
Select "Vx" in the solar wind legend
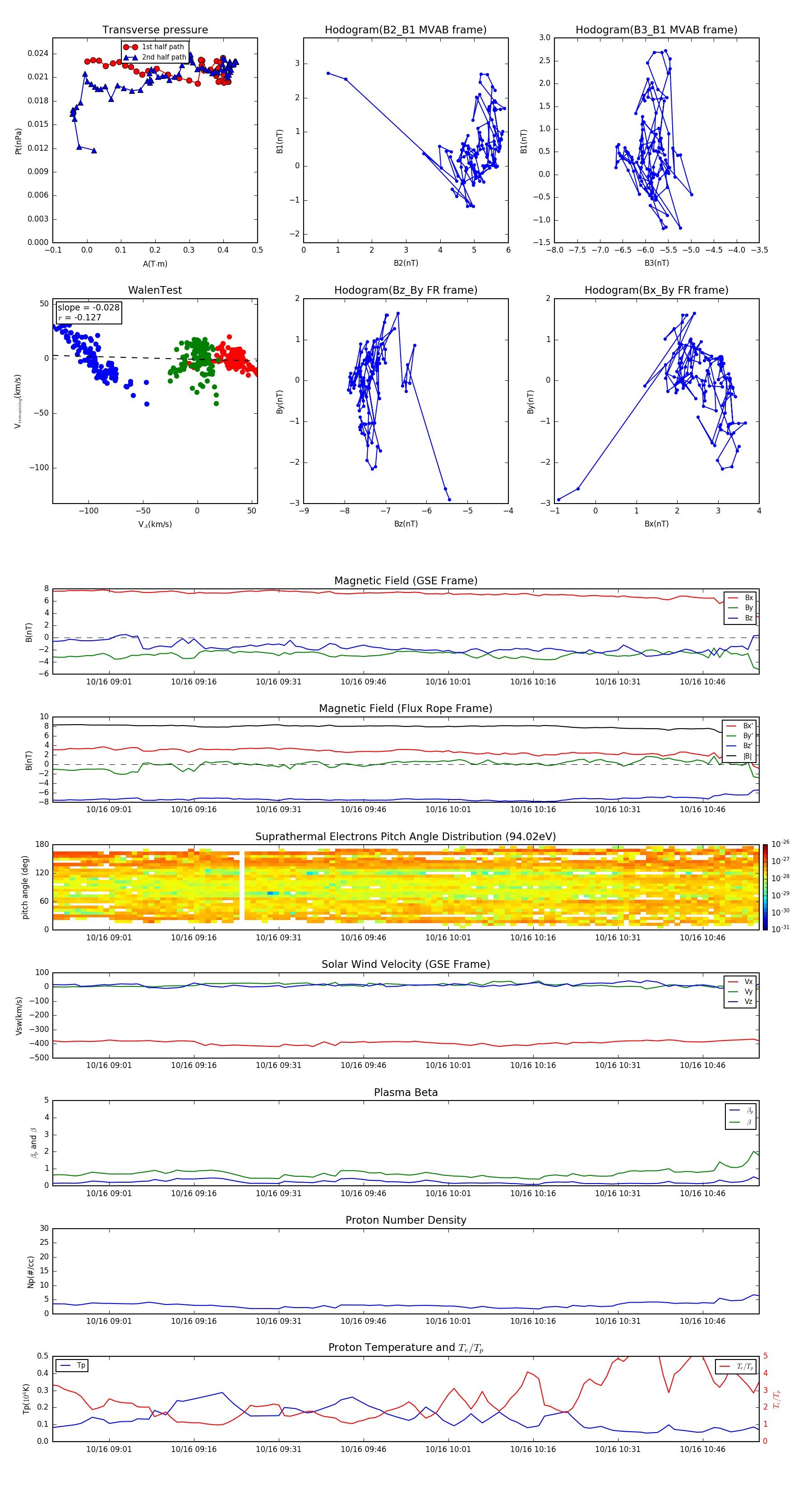pyautogui.click(x=741, y=981)
